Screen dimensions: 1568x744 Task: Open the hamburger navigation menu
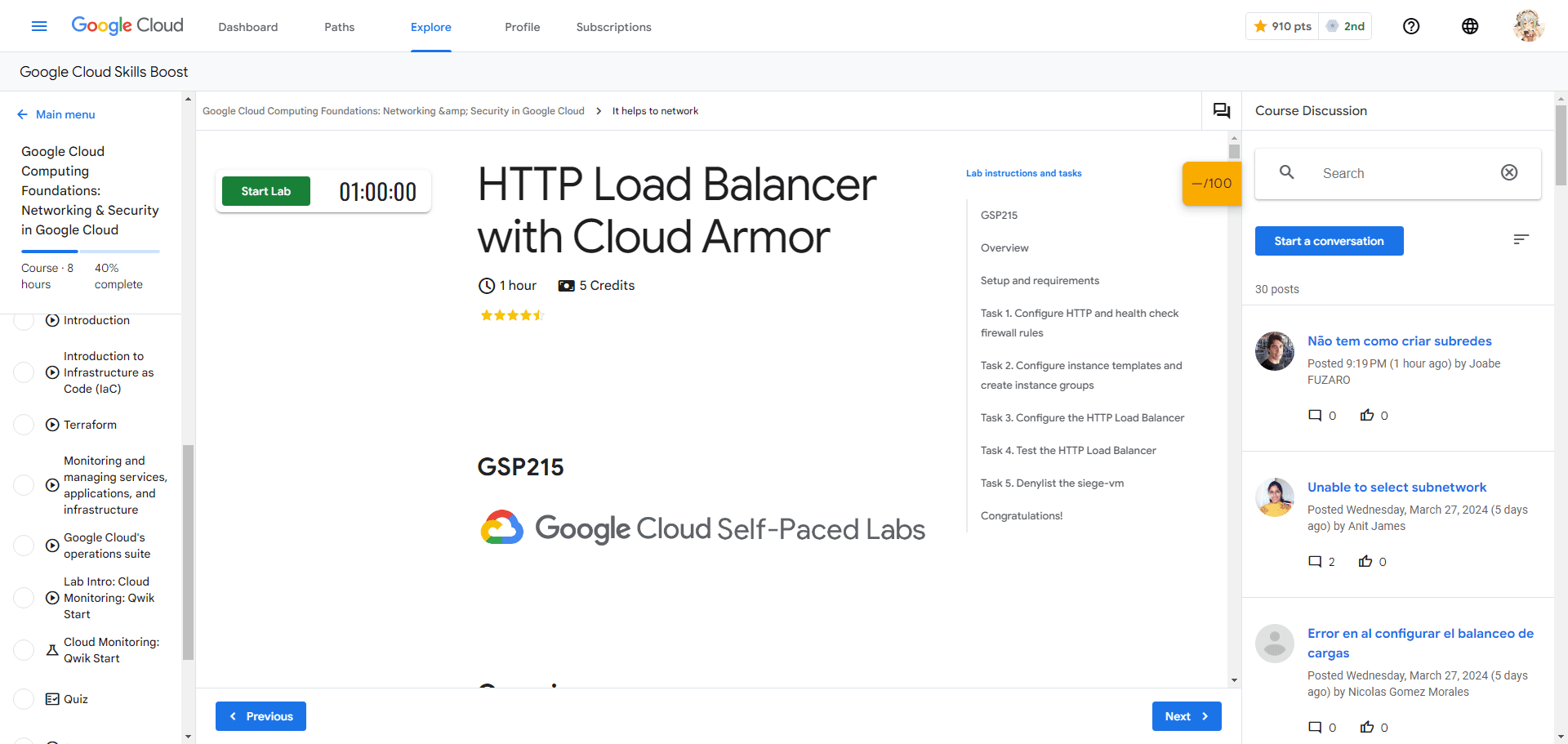pos(39,26)
